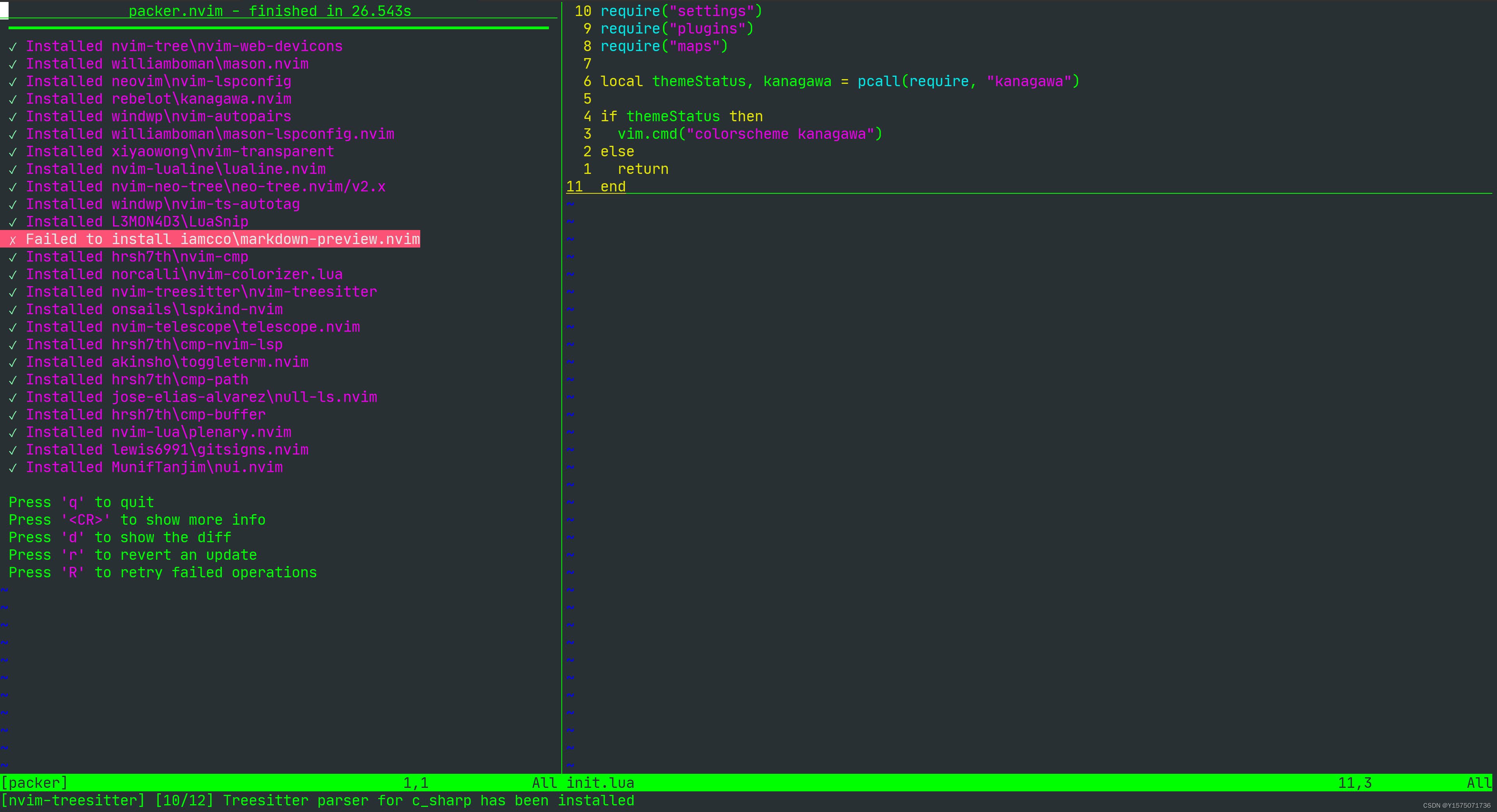Image resolution: width=1497 pixels, height=812 pixels.
Task: Place cursor on require("maps") line
Action: [664, 46]
